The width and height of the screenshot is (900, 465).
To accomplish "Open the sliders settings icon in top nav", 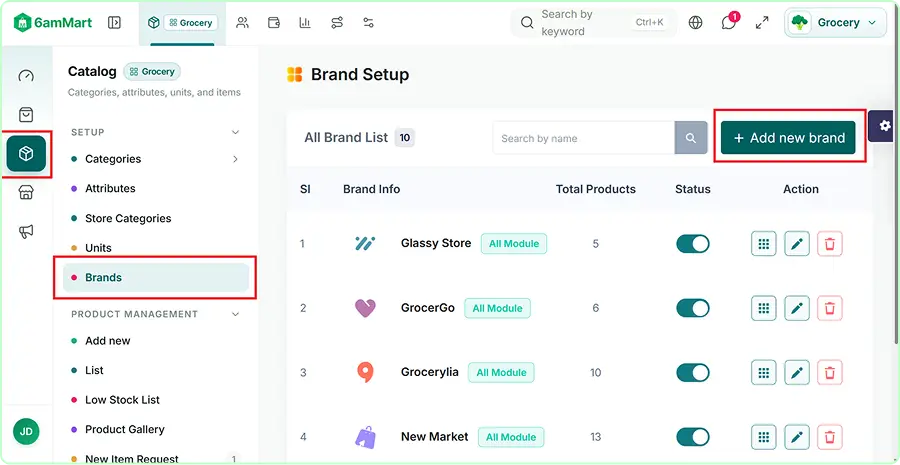I will tap(368, 23).
